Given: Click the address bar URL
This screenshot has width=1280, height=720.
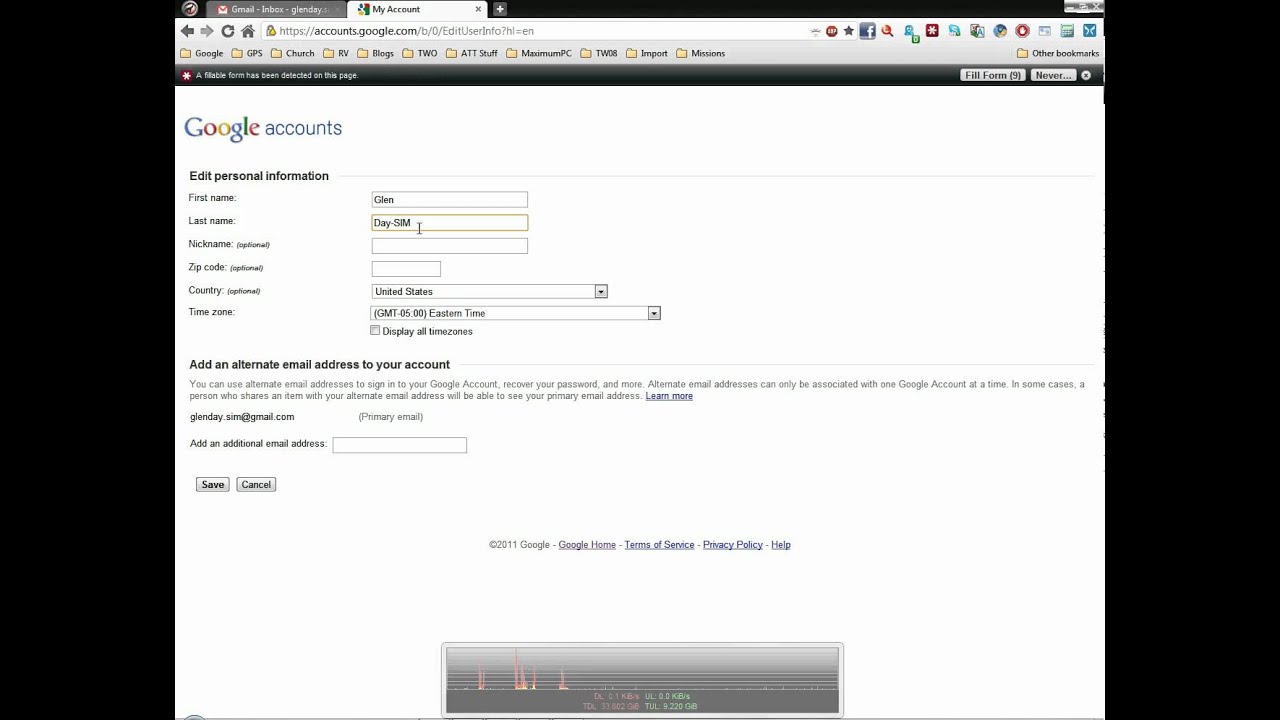Looking at the screenshot, I should pos(406,31).
